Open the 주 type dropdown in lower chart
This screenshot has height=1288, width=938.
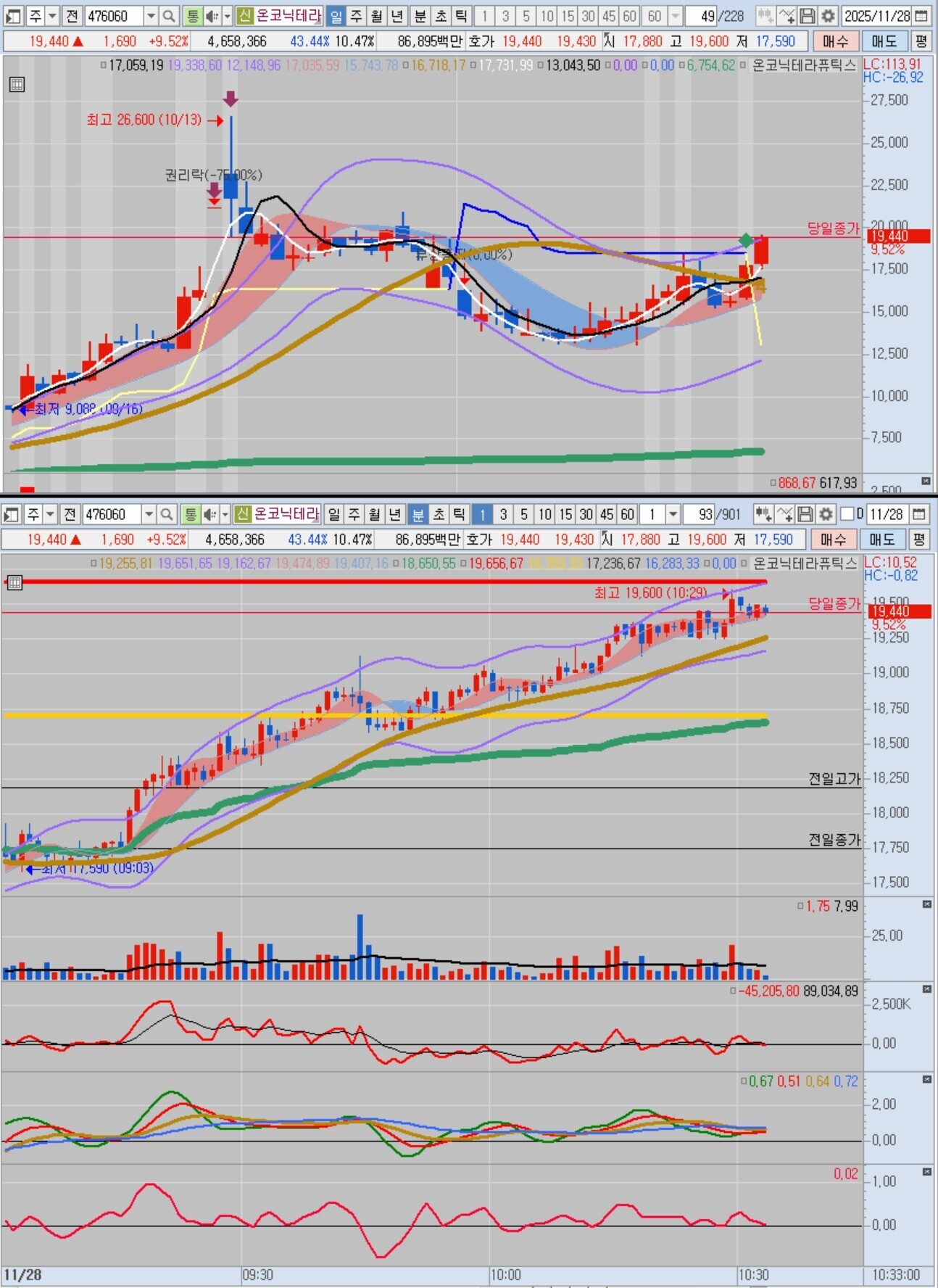50,514
